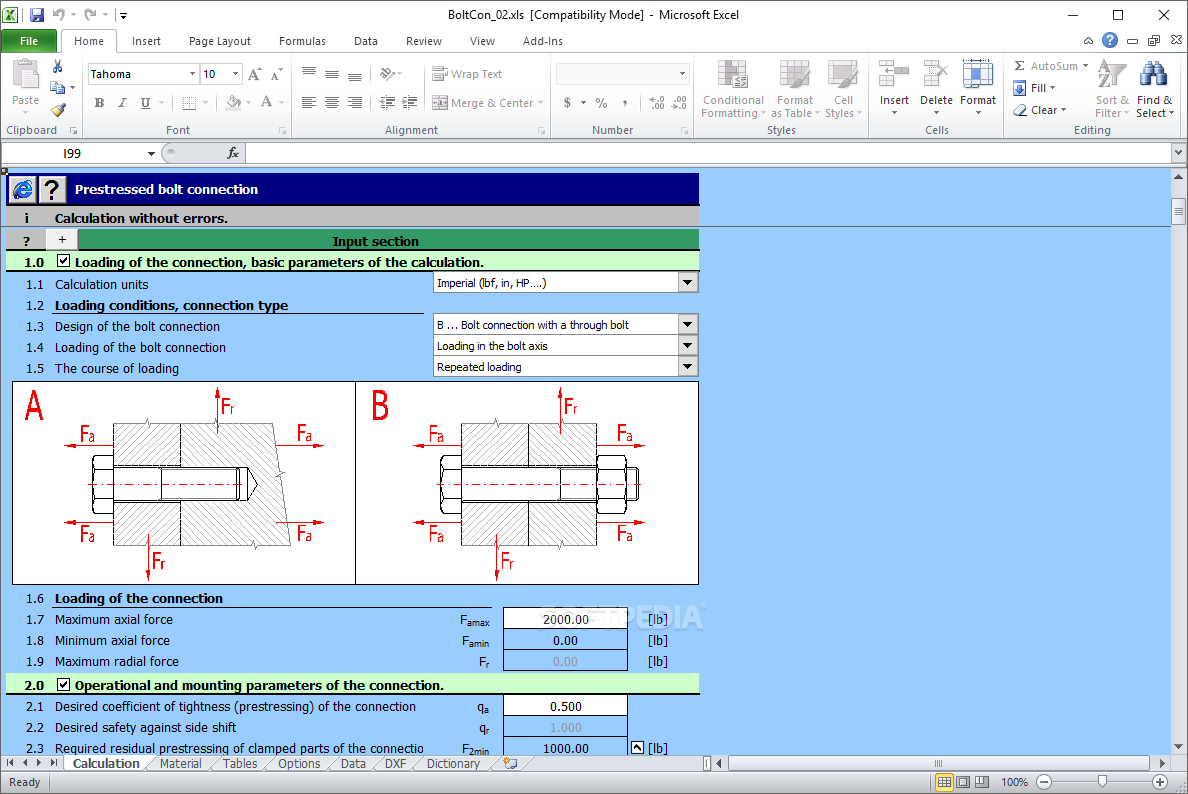This screenshot has height=794, width=1188.
Task: Click the zoom out minus button
Action: 1044,782
